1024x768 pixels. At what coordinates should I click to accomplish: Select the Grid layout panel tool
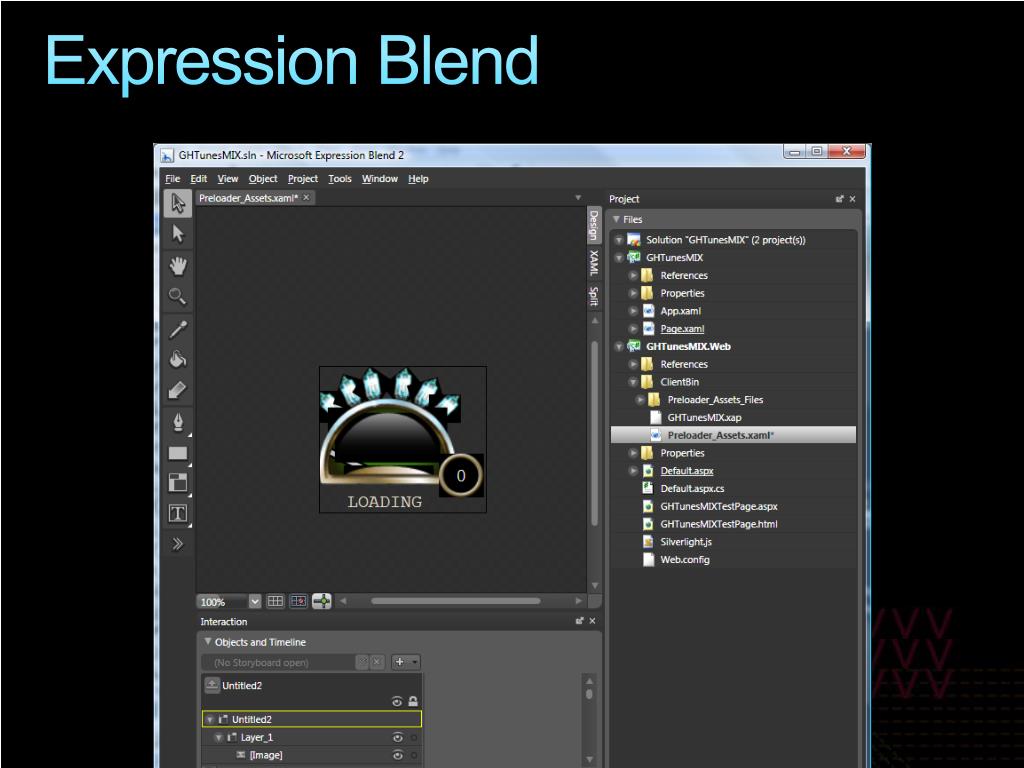point(178,483)
